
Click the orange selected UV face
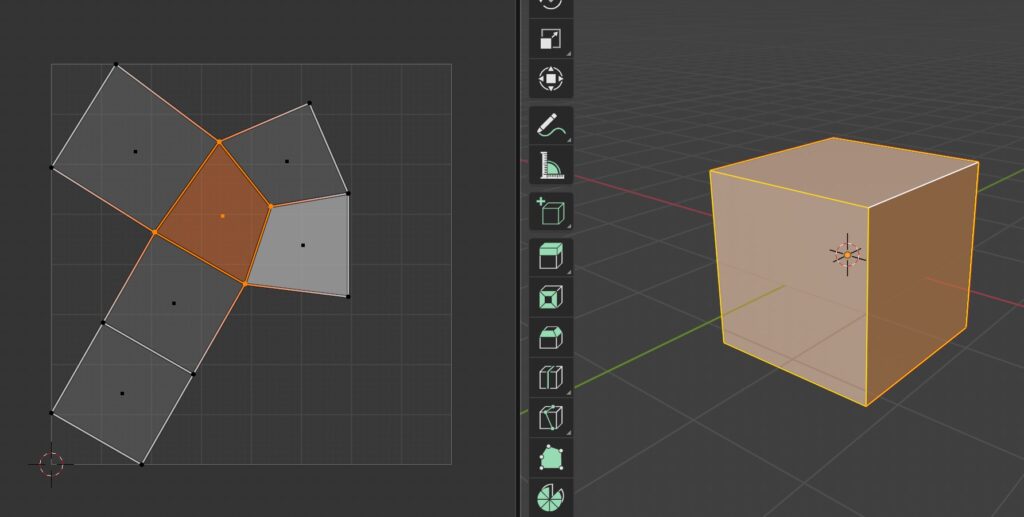tap(215, 215)
